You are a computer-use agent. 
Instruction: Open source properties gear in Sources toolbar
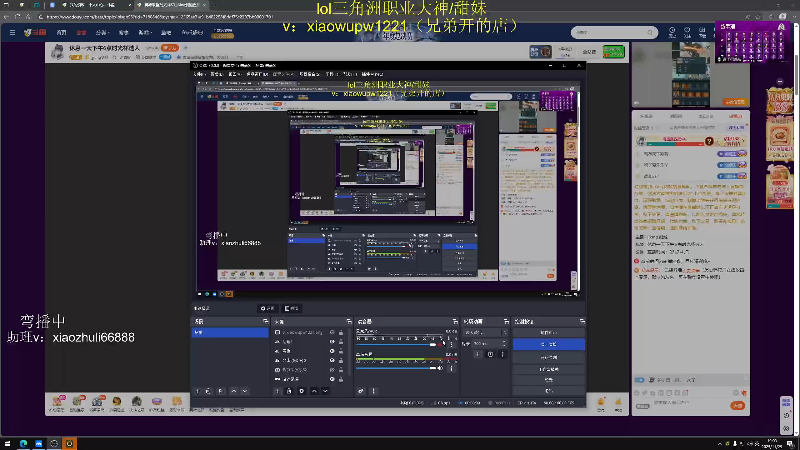pos(302,391)
